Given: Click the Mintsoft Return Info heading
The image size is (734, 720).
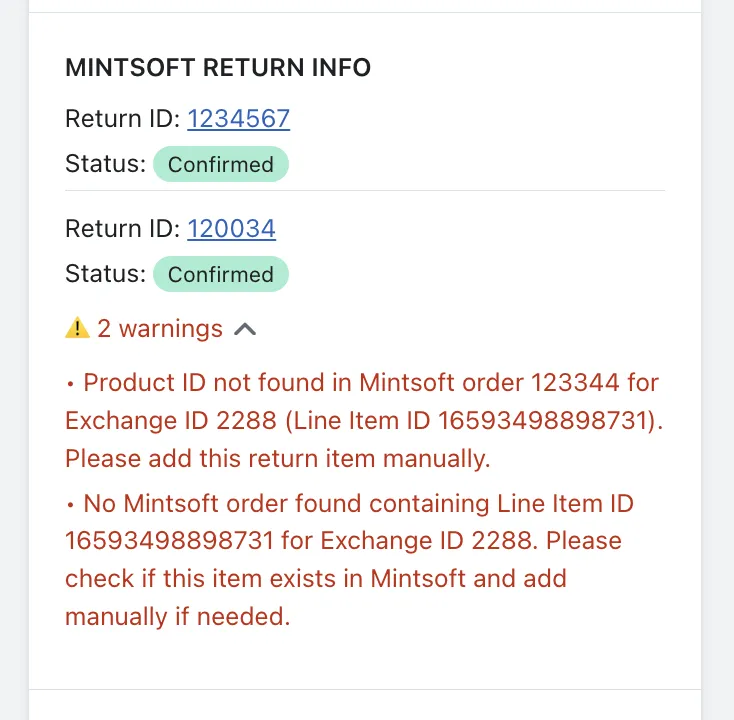Looking at the screenshot, I should pos(218,68).
